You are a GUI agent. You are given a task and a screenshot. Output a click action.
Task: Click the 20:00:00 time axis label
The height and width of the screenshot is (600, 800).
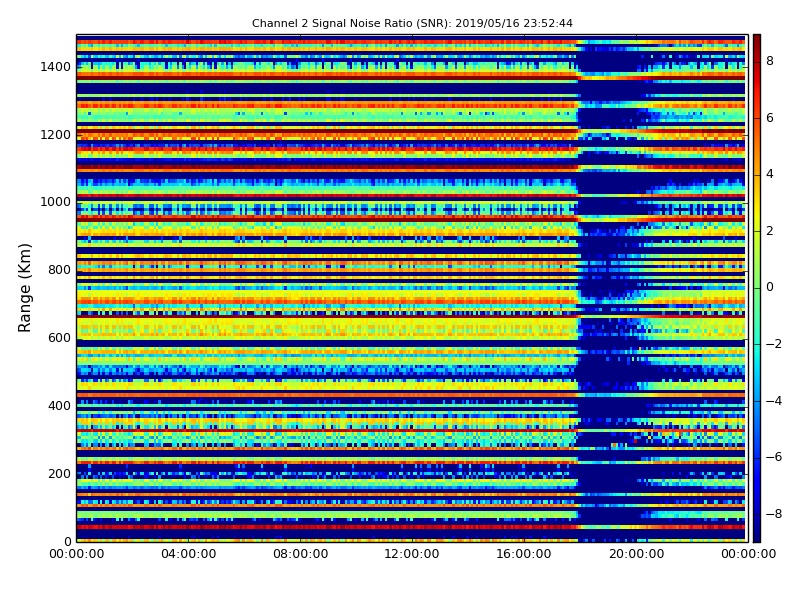click(x=636, y=554)
